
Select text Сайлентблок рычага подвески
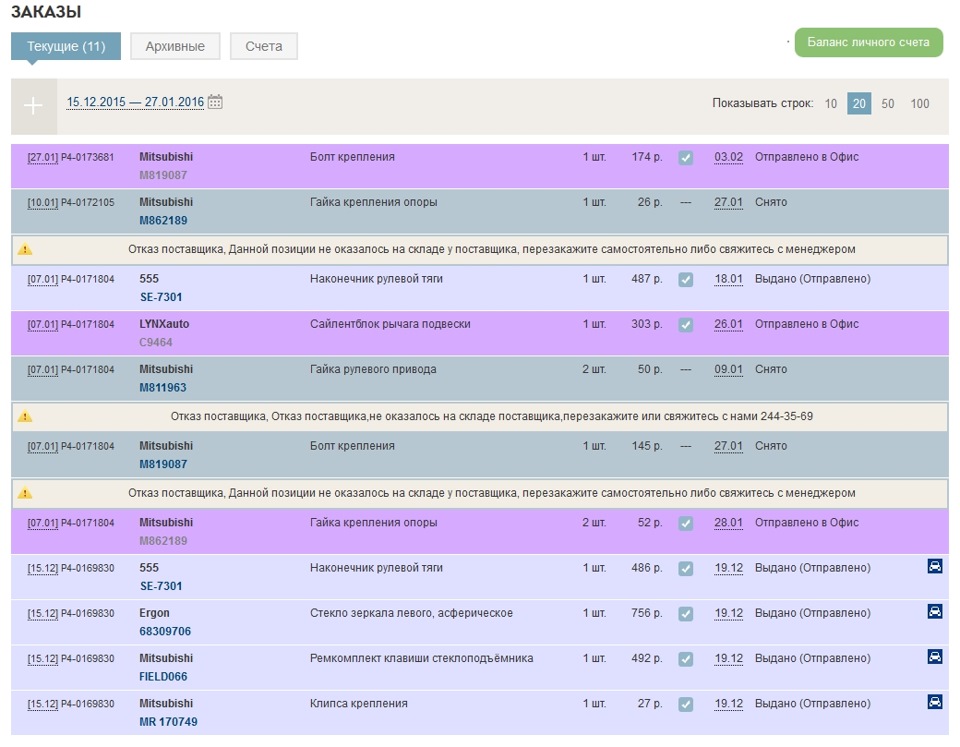point(390,324)
